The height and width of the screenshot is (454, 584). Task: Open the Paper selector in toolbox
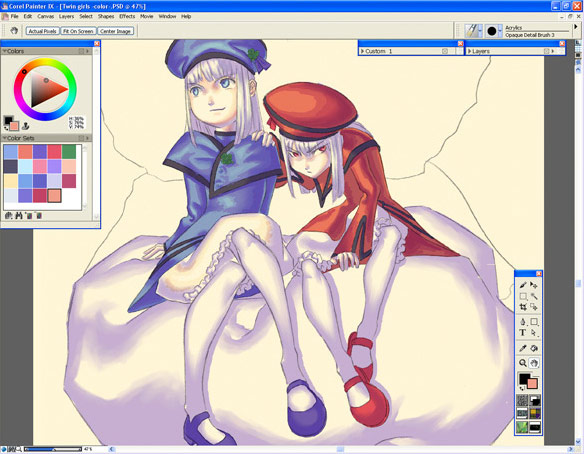point(522,400)
